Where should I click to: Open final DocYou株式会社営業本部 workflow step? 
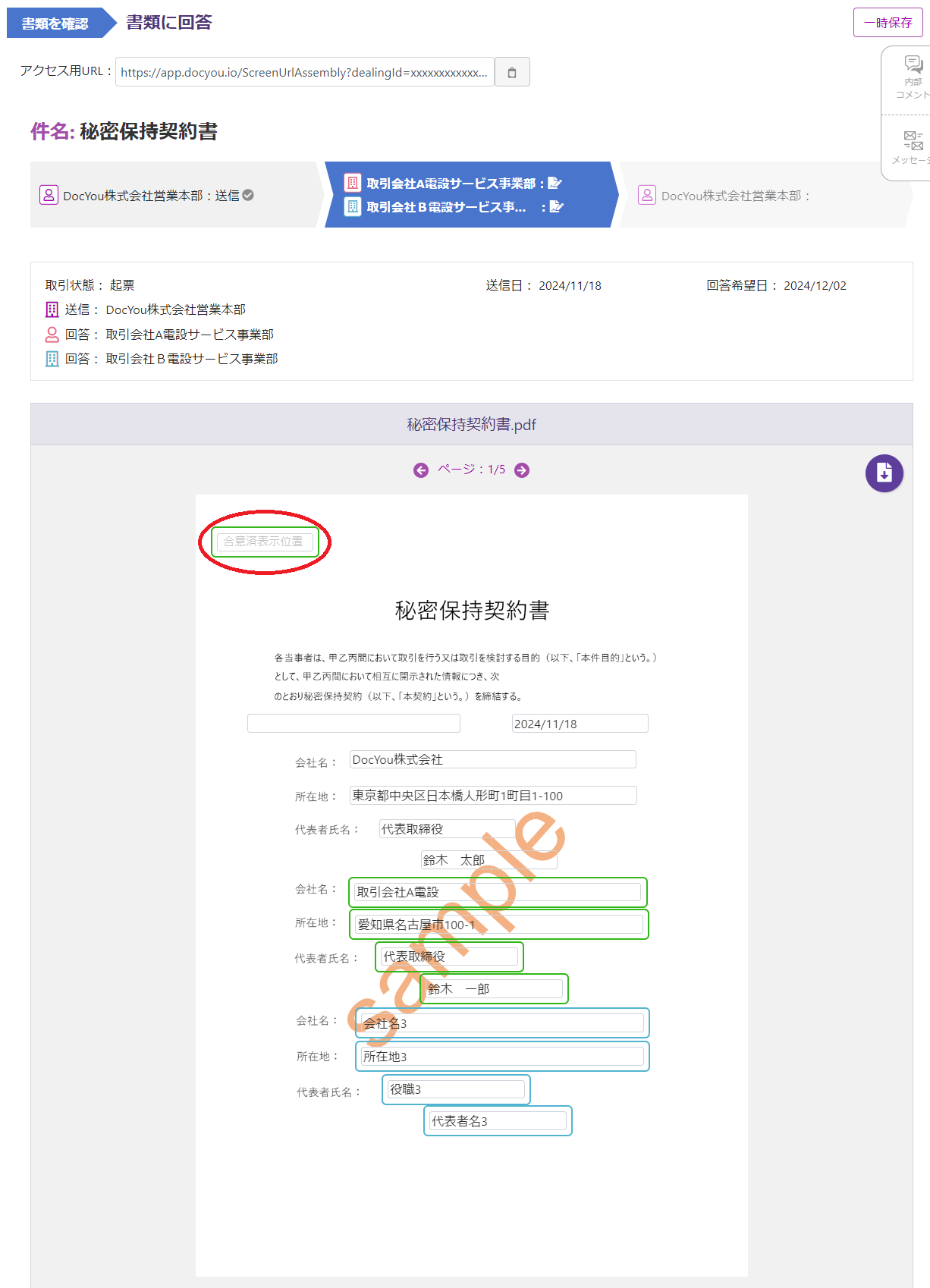[765, 195]
